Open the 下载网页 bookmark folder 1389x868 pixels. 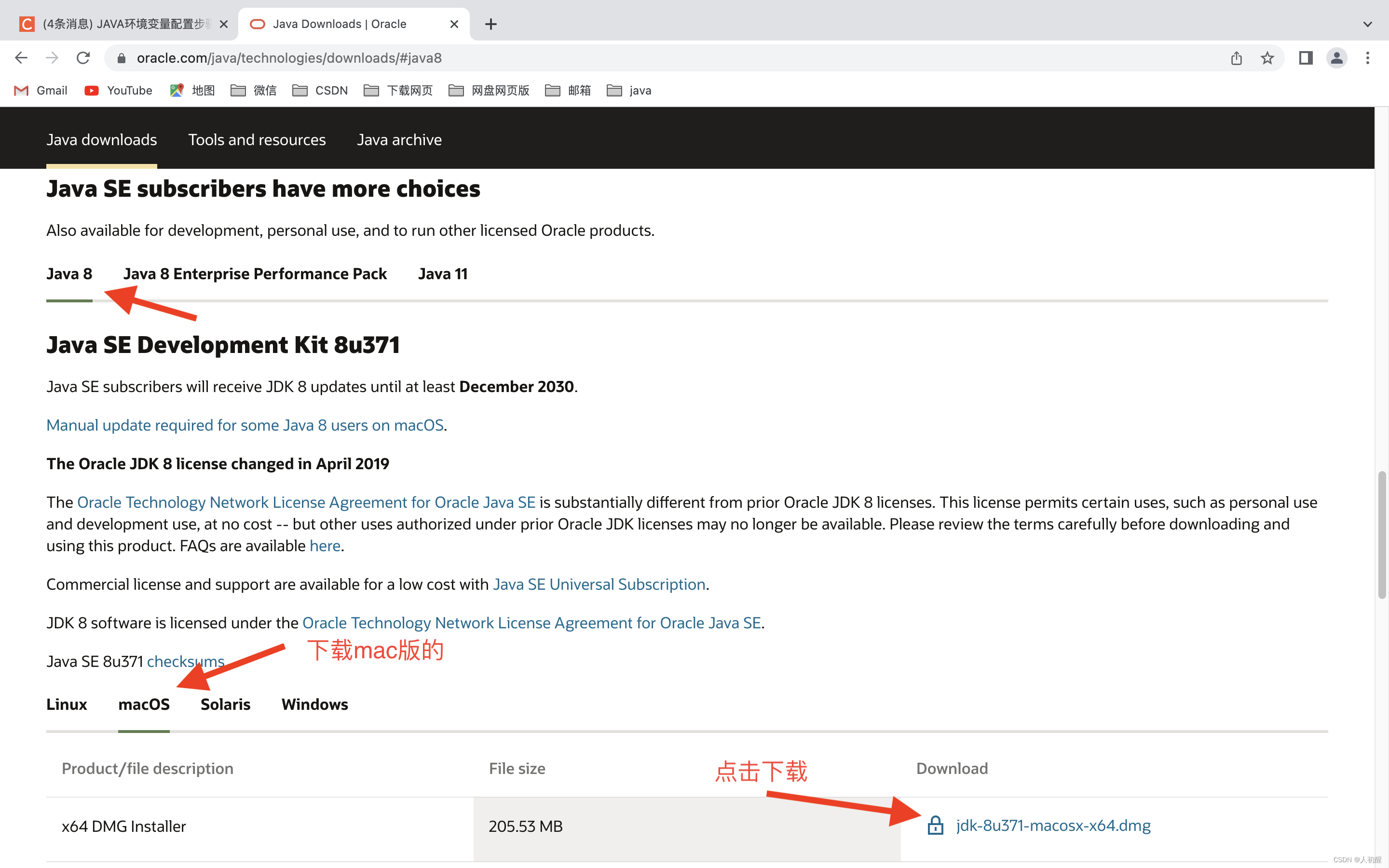[x=398, y=91]
